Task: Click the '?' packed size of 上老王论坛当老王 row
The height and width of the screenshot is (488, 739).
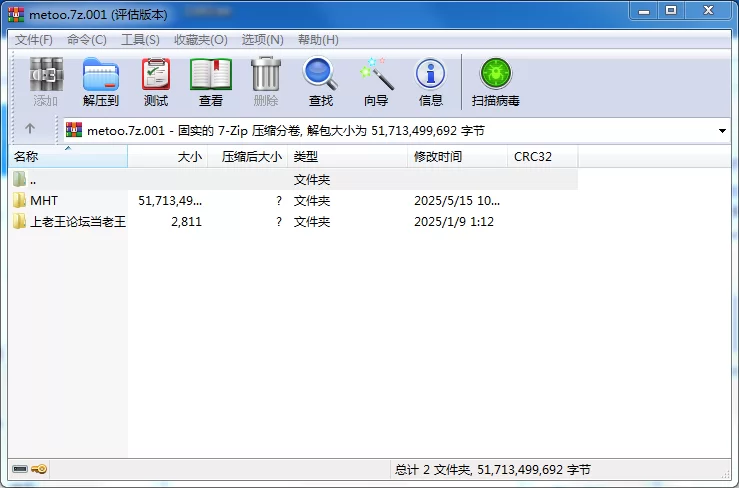Action: pos(279,221)
